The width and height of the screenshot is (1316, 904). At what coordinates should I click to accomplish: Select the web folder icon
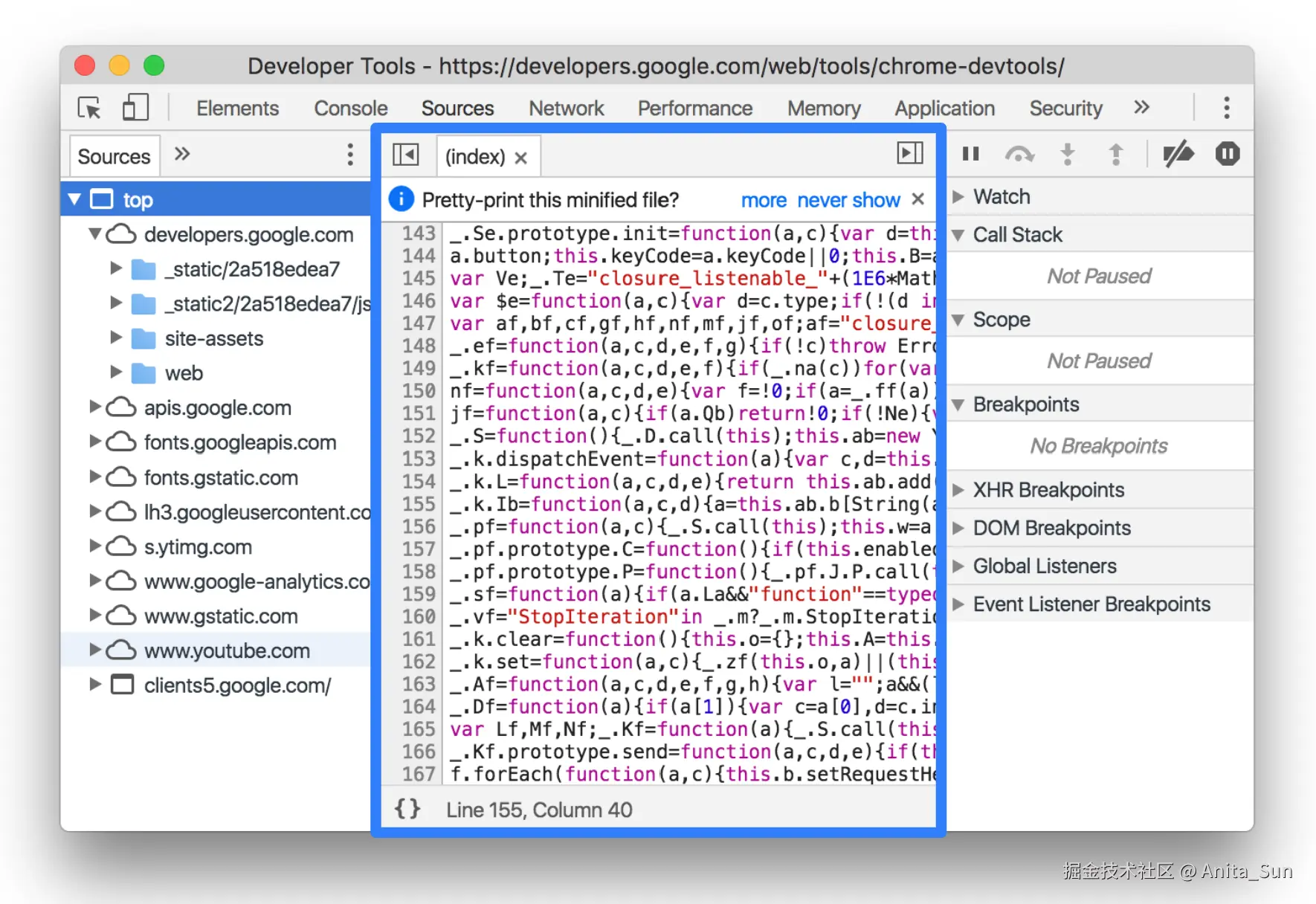coord(143,373)
